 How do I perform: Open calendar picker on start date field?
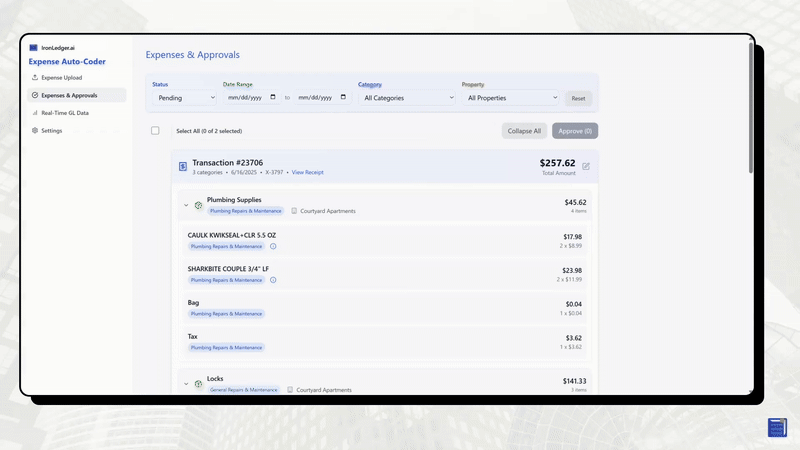pos(272,98)
